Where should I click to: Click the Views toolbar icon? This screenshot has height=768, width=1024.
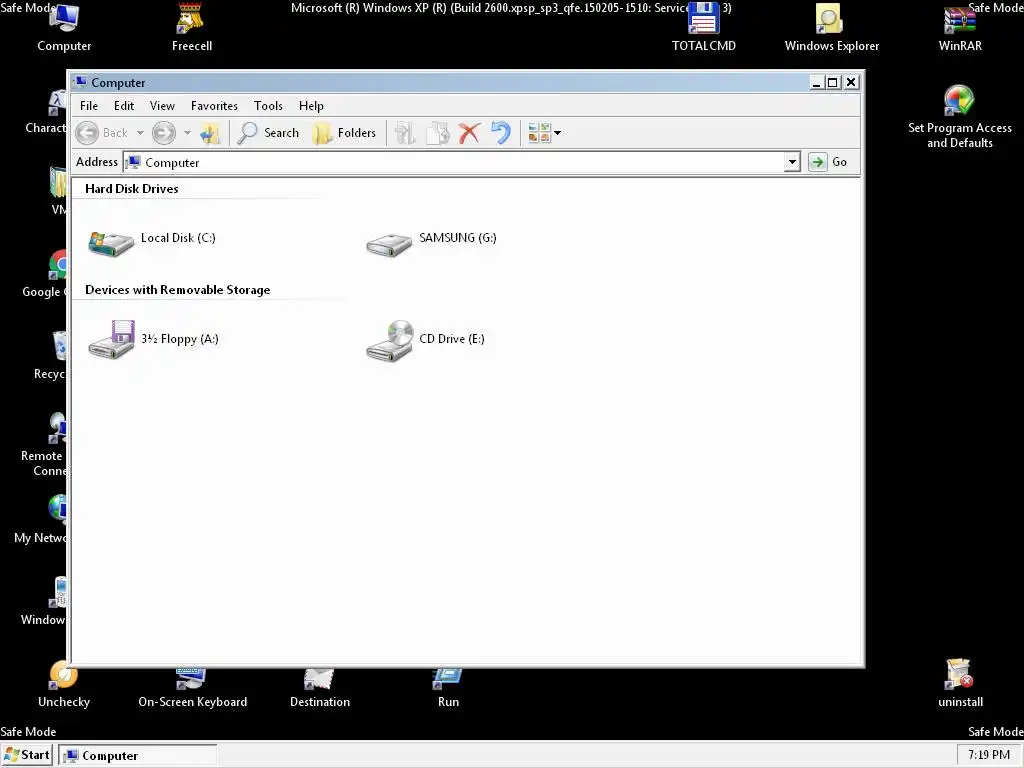click(539, 133)
